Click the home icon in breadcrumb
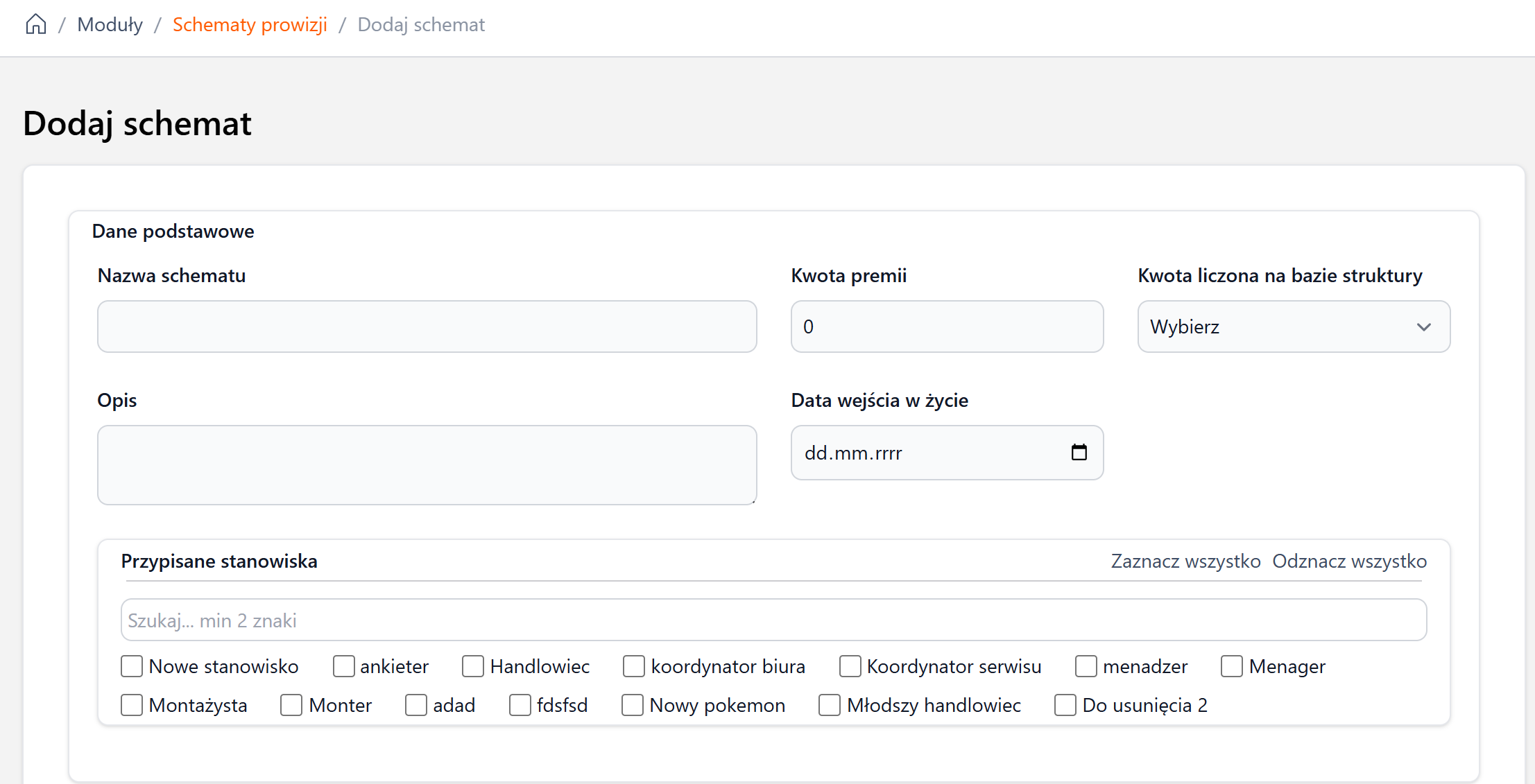The width and height of the screenshot is (1535, 784). (35, 24)
